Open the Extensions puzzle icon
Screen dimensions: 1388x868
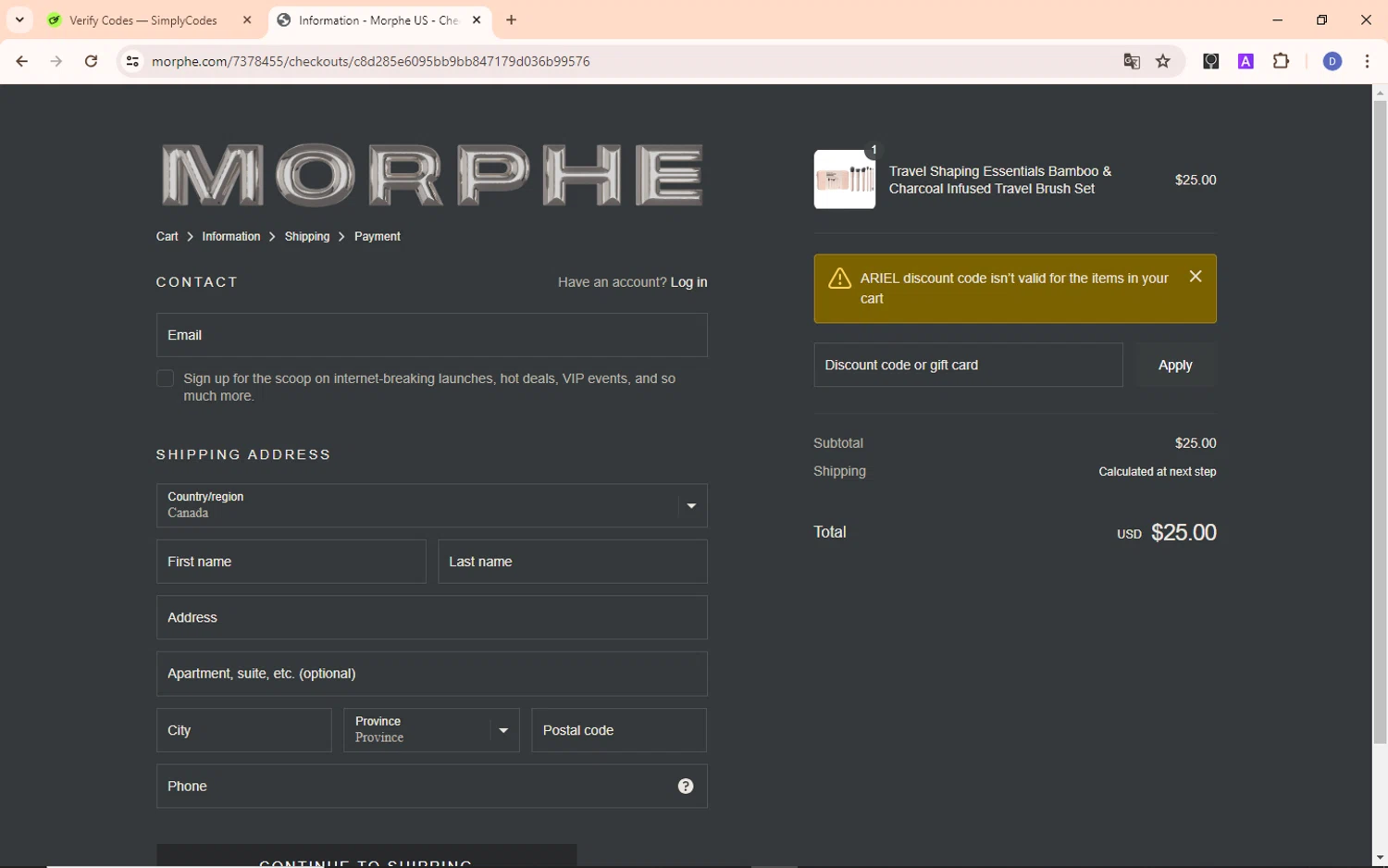(x=1281, y=61)
